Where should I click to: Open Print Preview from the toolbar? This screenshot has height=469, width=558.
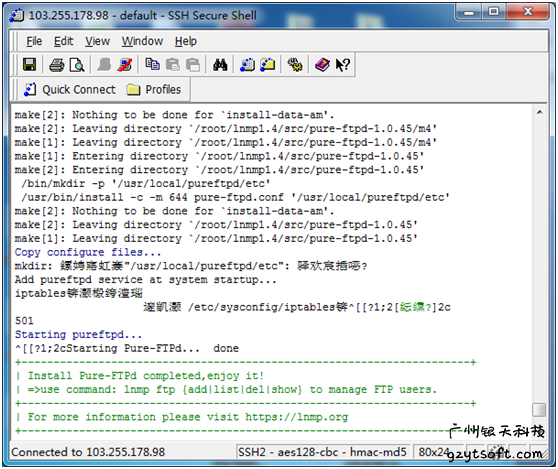(x=77, y=65)
